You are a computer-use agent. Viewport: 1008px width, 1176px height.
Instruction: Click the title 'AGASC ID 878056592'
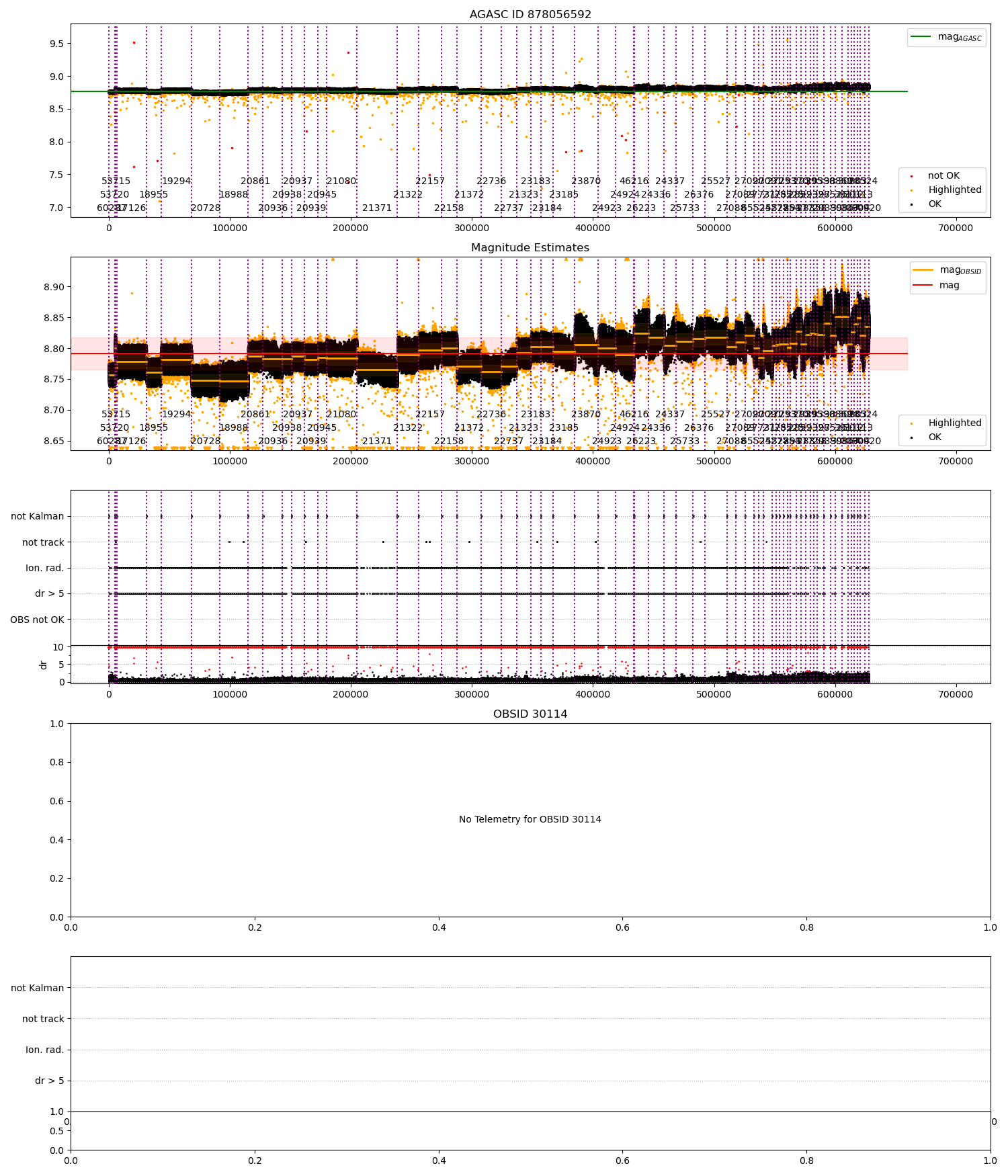[x=530, y=15]
